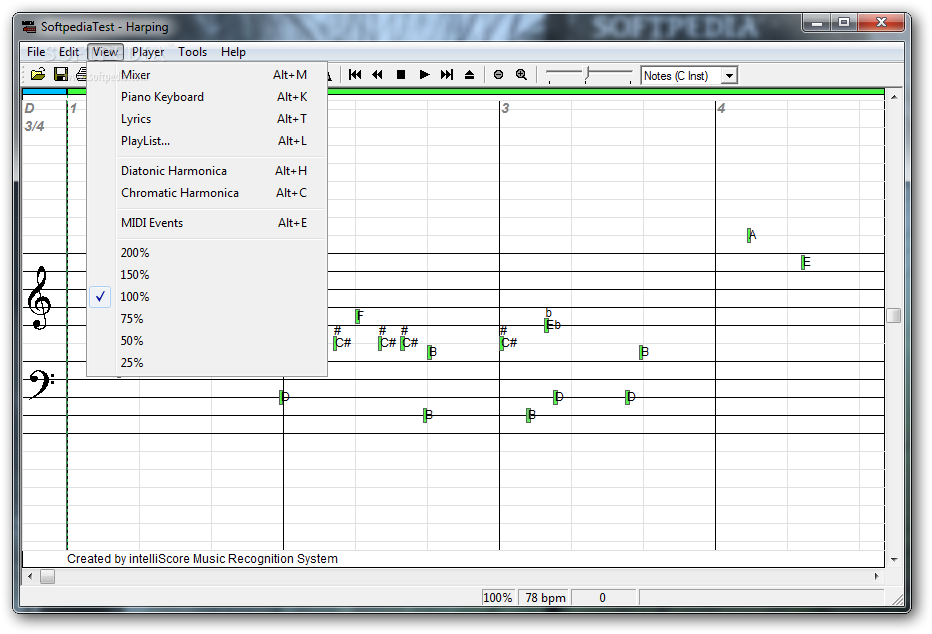This screenshot has height=634, width=932.
Task: Click the vertical scrollbar thumb
Action: point(893,315)
